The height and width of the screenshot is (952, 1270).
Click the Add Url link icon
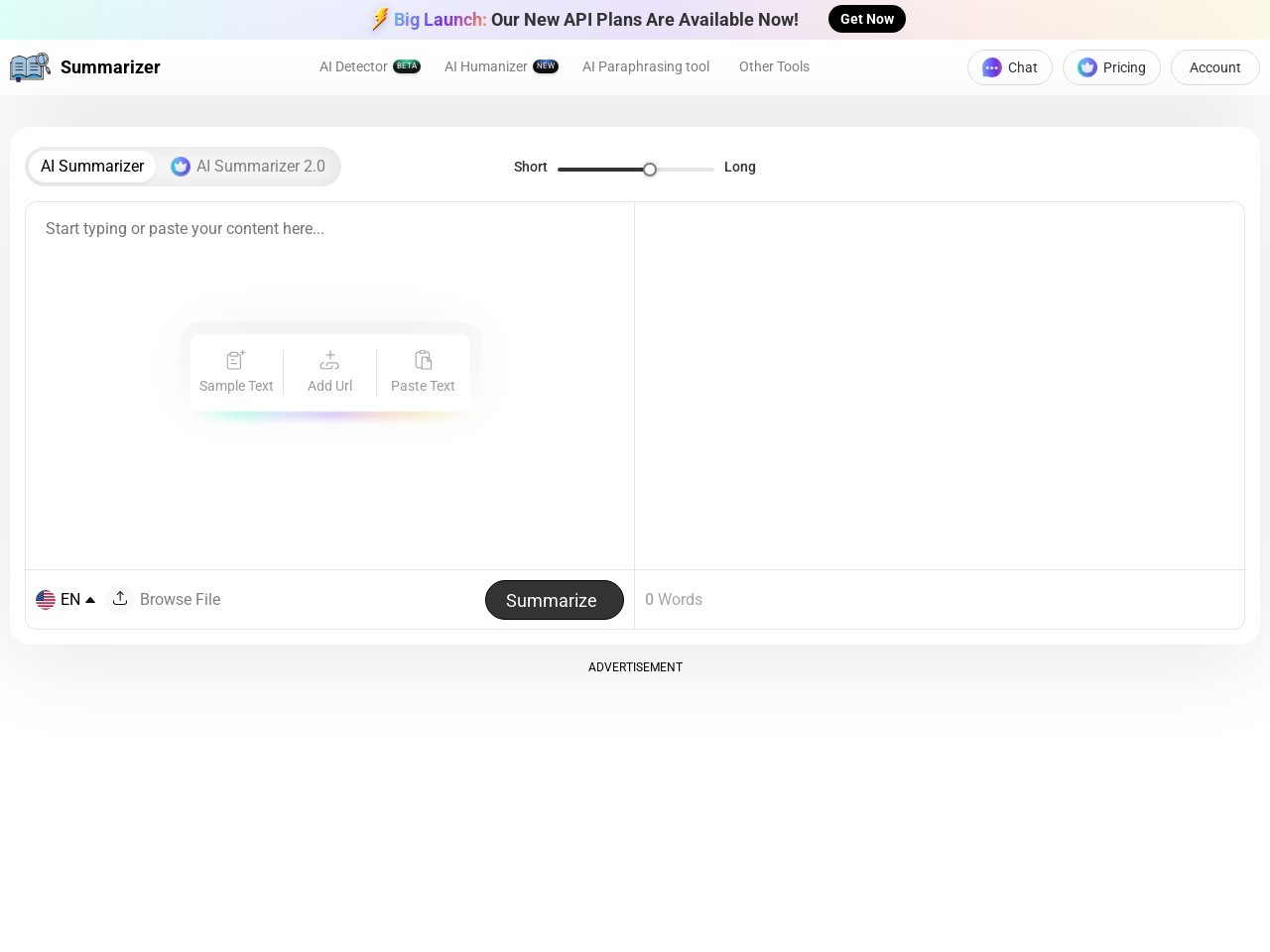(x=329, y=360)
